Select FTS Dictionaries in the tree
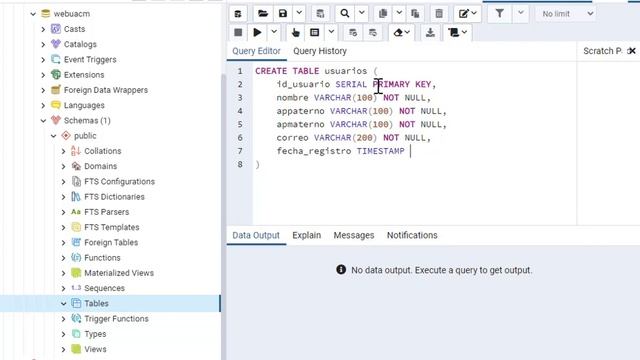The width and height of the screenshot is (640, 360). (114, 197)
